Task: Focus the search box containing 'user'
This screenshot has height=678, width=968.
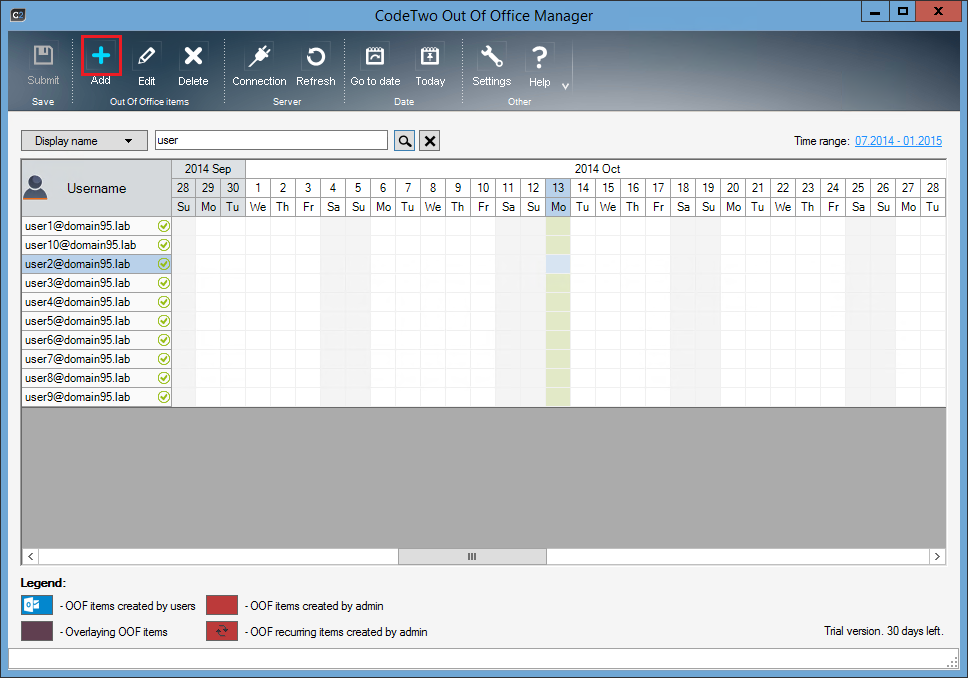Action: (271, 140)
